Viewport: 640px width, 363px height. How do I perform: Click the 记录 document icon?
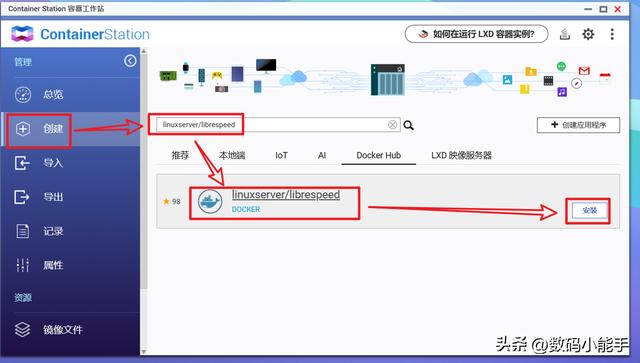click(x=22, y=231)
